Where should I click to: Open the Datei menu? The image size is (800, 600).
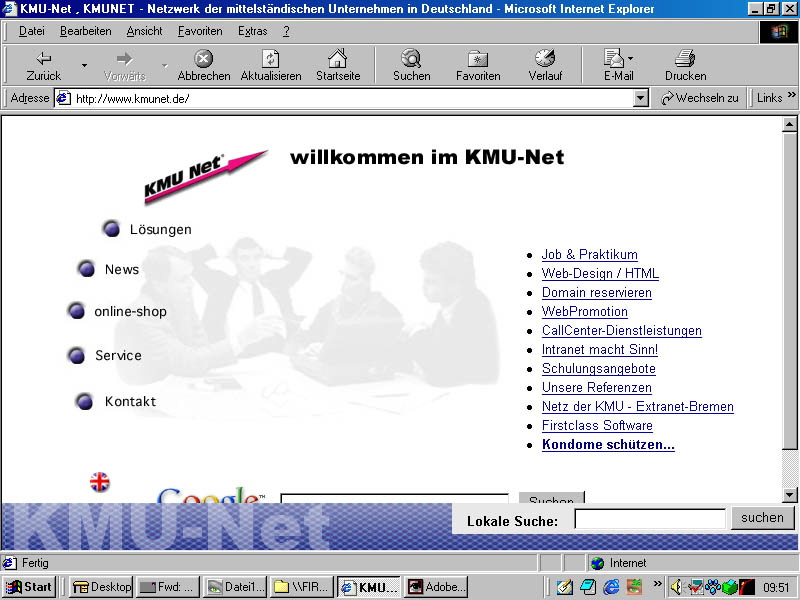click(32, 31)
